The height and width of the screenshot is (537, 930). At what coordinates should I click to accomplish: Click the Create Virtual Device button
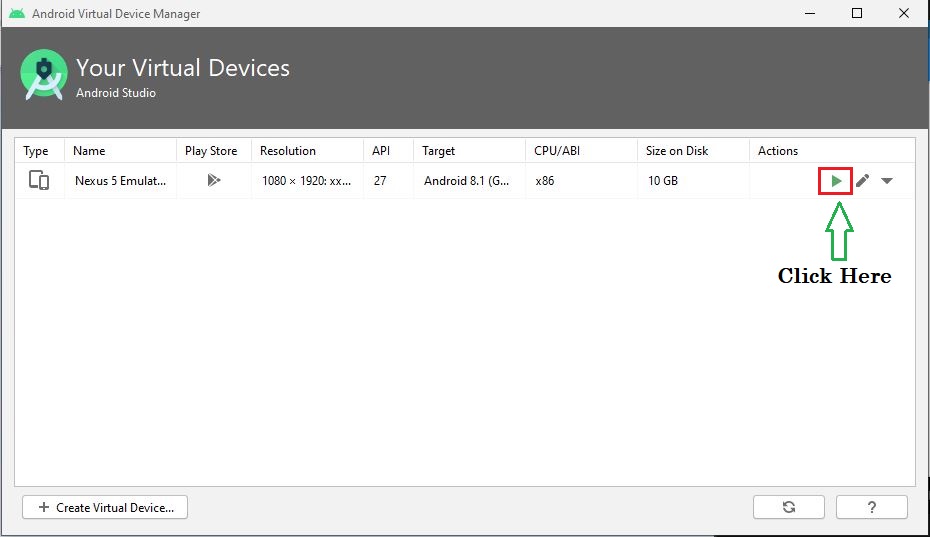click(105, 507)
